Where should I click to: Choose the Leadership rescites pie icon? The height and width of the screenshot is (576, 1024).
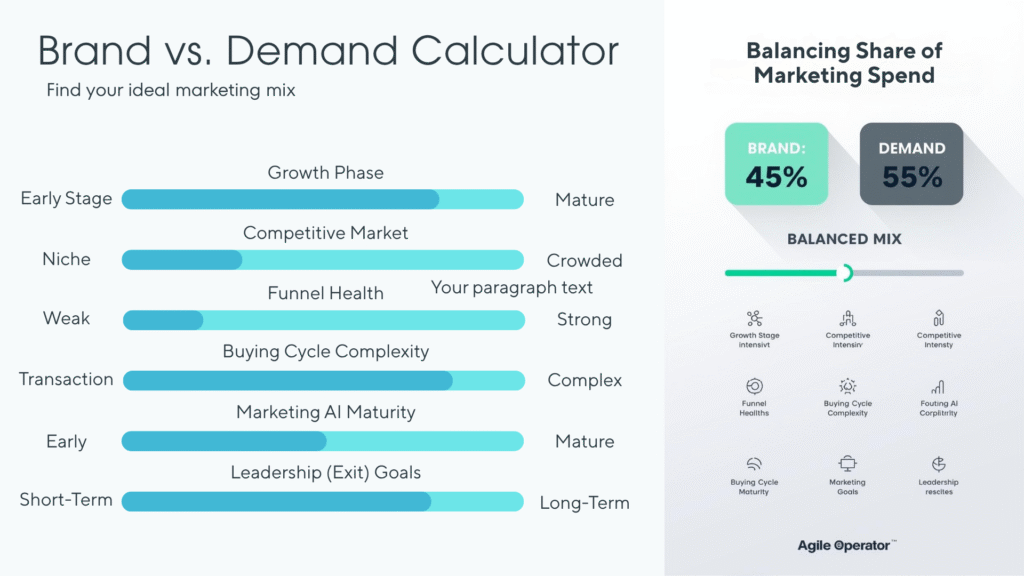(938, 464)
